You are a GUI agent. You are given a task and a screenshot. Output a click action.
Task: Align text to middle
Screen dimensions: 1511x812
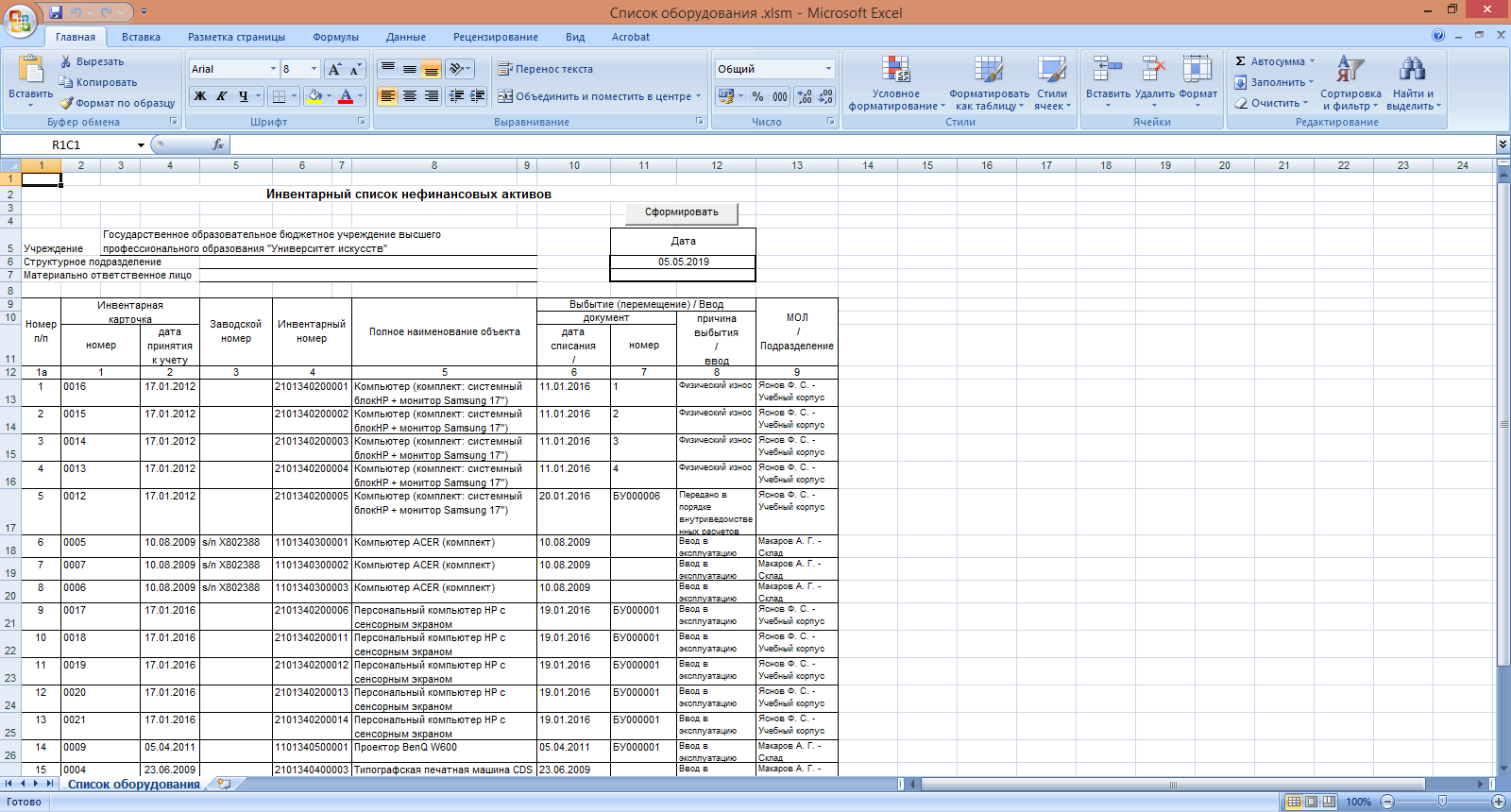pos(409,69)
